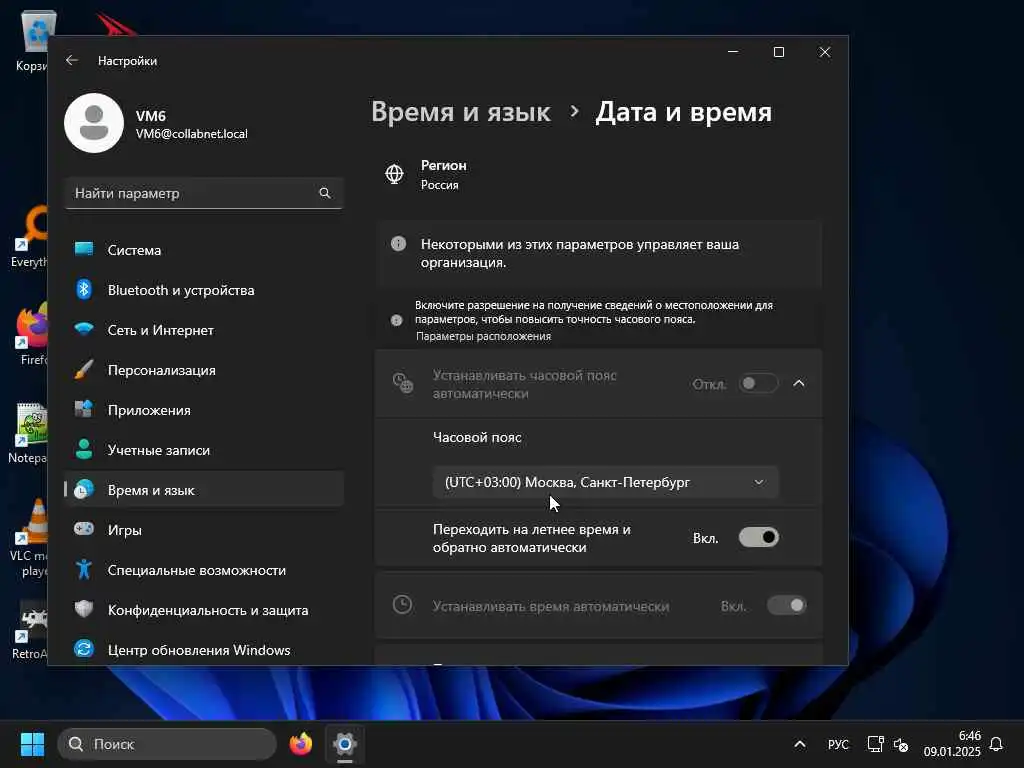Click the РУС language indicator

click(x=838, y=744)
